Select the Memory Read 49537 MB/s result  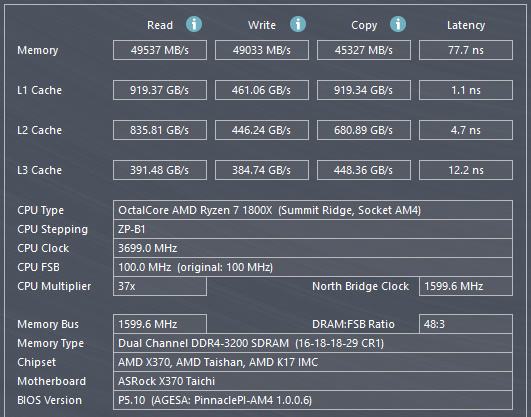(160, 50)
